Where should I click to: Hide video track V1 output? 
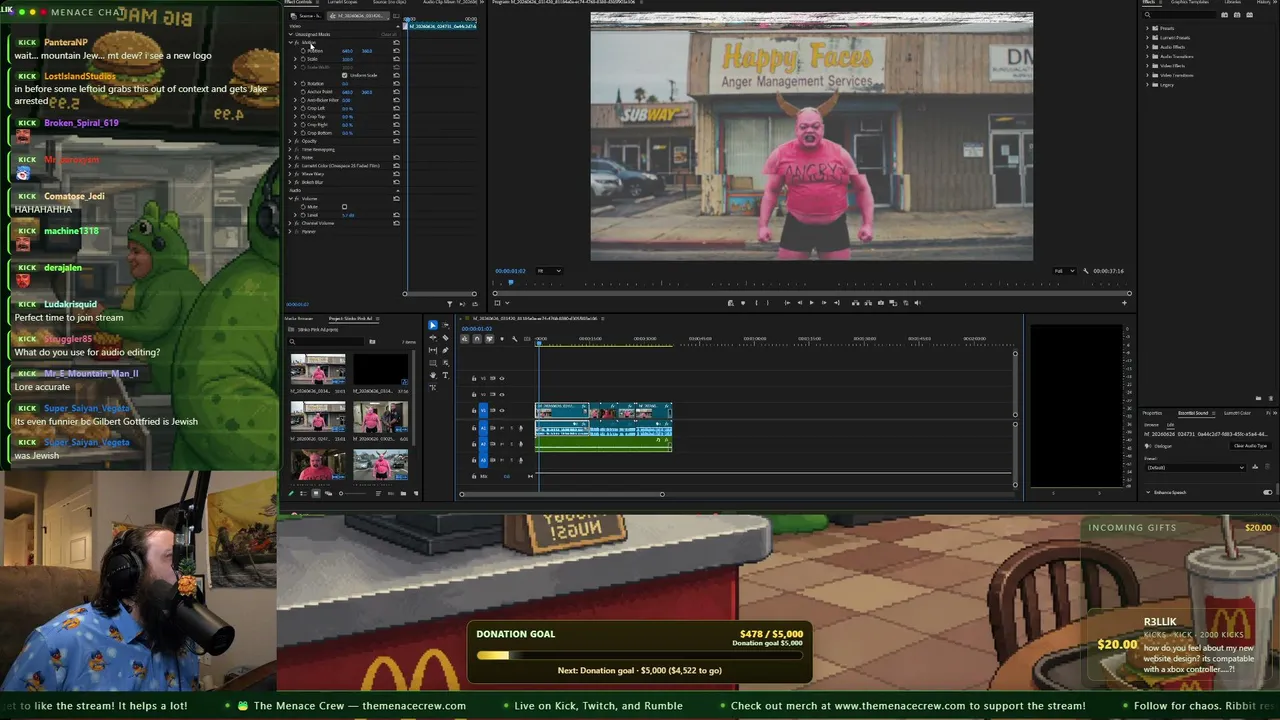click(x=501, y=410)
